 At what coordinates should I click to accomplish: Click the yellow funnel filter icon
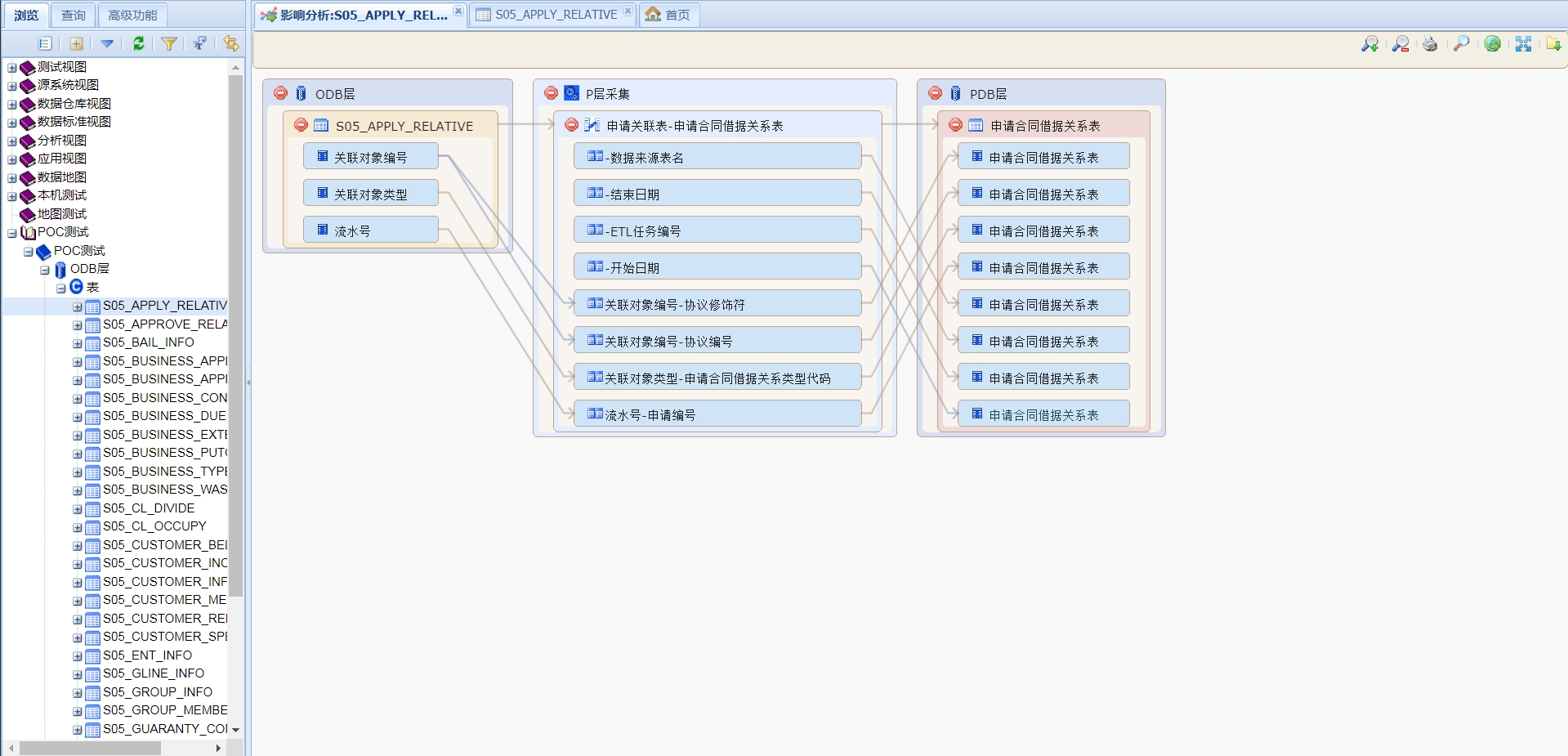(169, 43)
